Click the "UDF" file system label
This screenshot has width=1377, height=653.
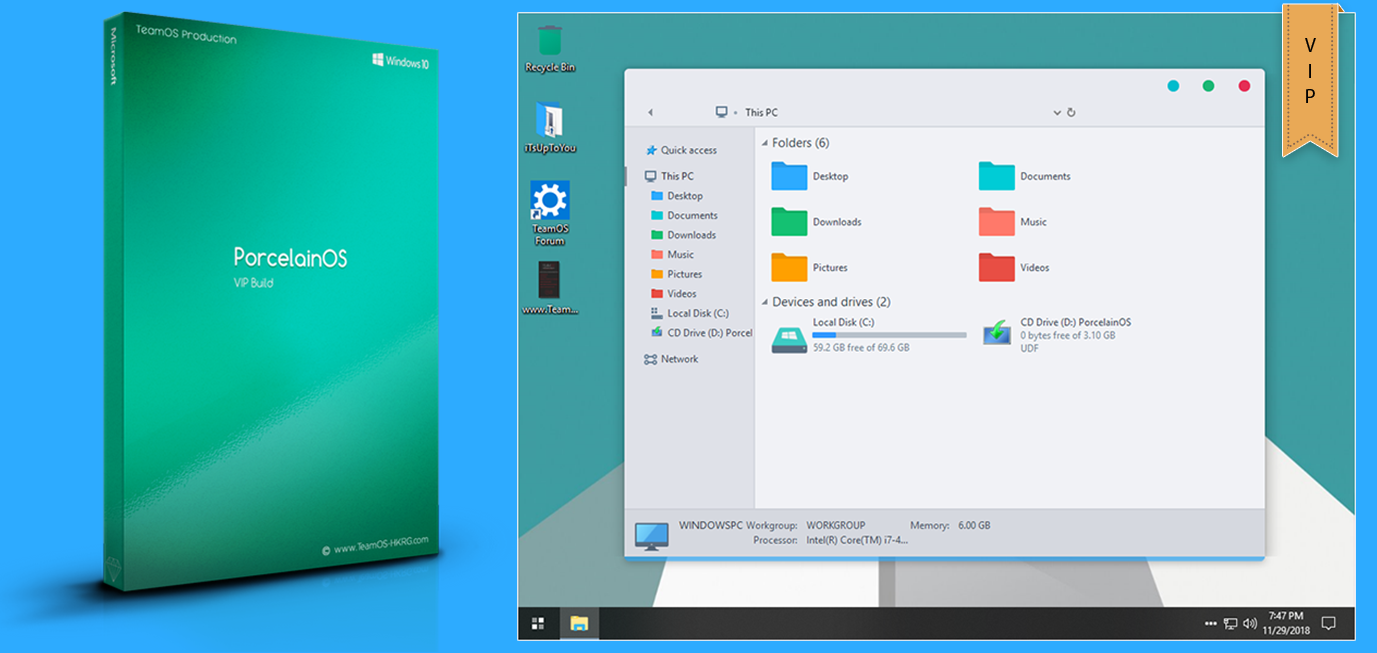pos(1029,349)
